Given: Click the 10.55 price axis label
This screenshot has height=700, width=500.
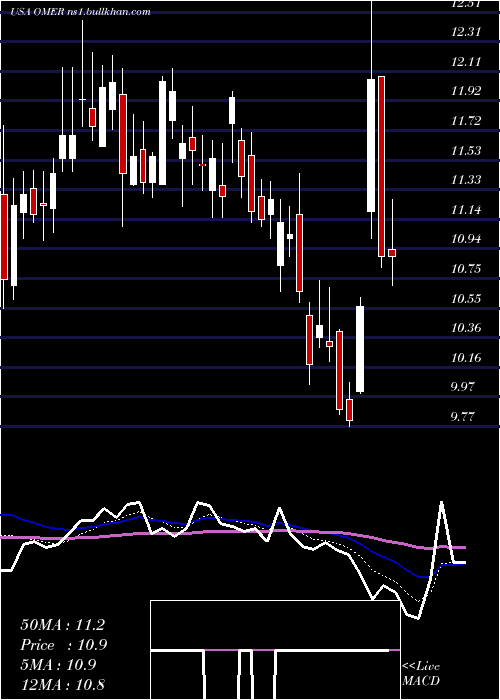Looking at the screenshot, I should tap(468, 299).
